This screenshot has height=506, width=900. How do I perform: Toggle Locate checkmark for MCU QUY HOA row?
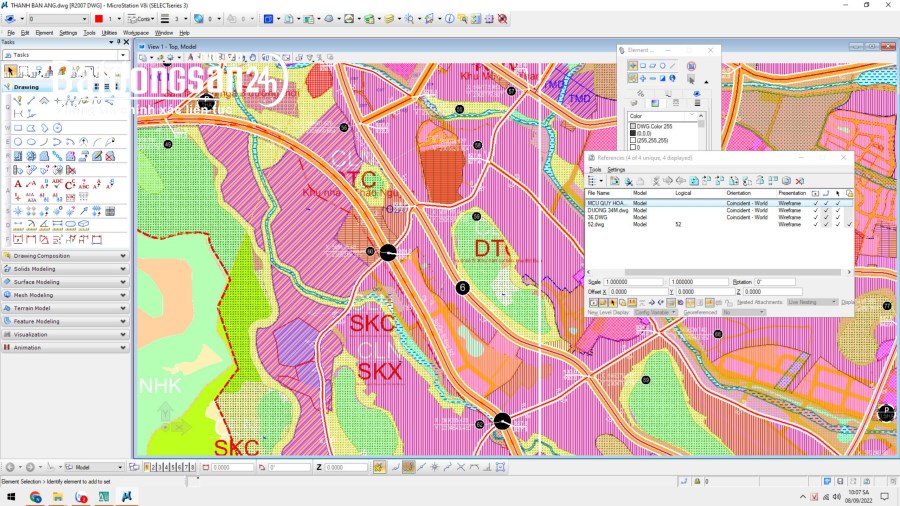pos(838,203)
